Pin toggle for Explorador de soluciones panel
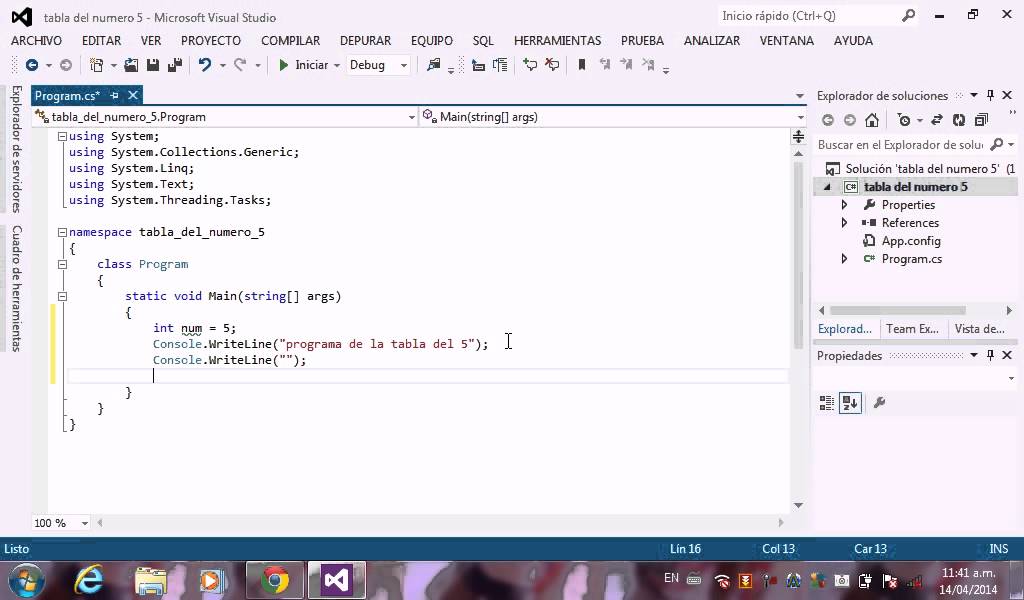The width and height of the screenshot is (1024, 600). [x=990, y=95]
